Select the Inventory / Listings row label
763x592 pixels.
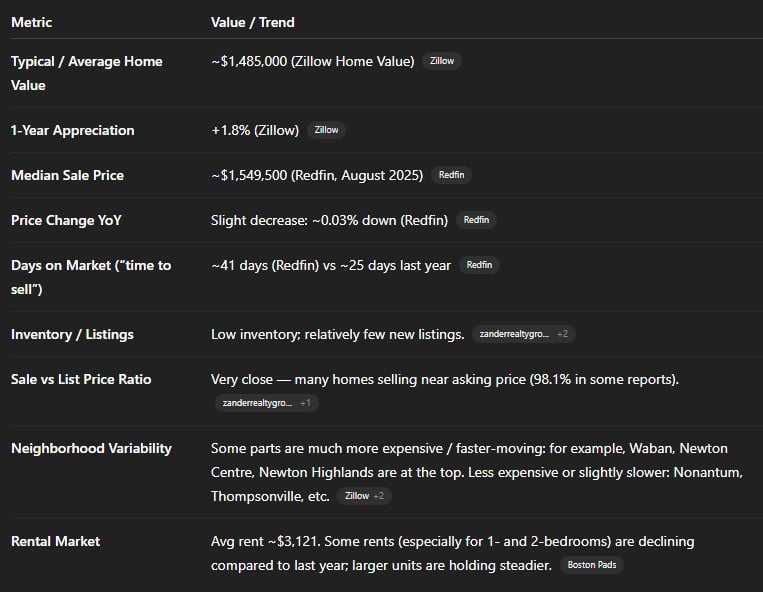[x=72, y=334]
